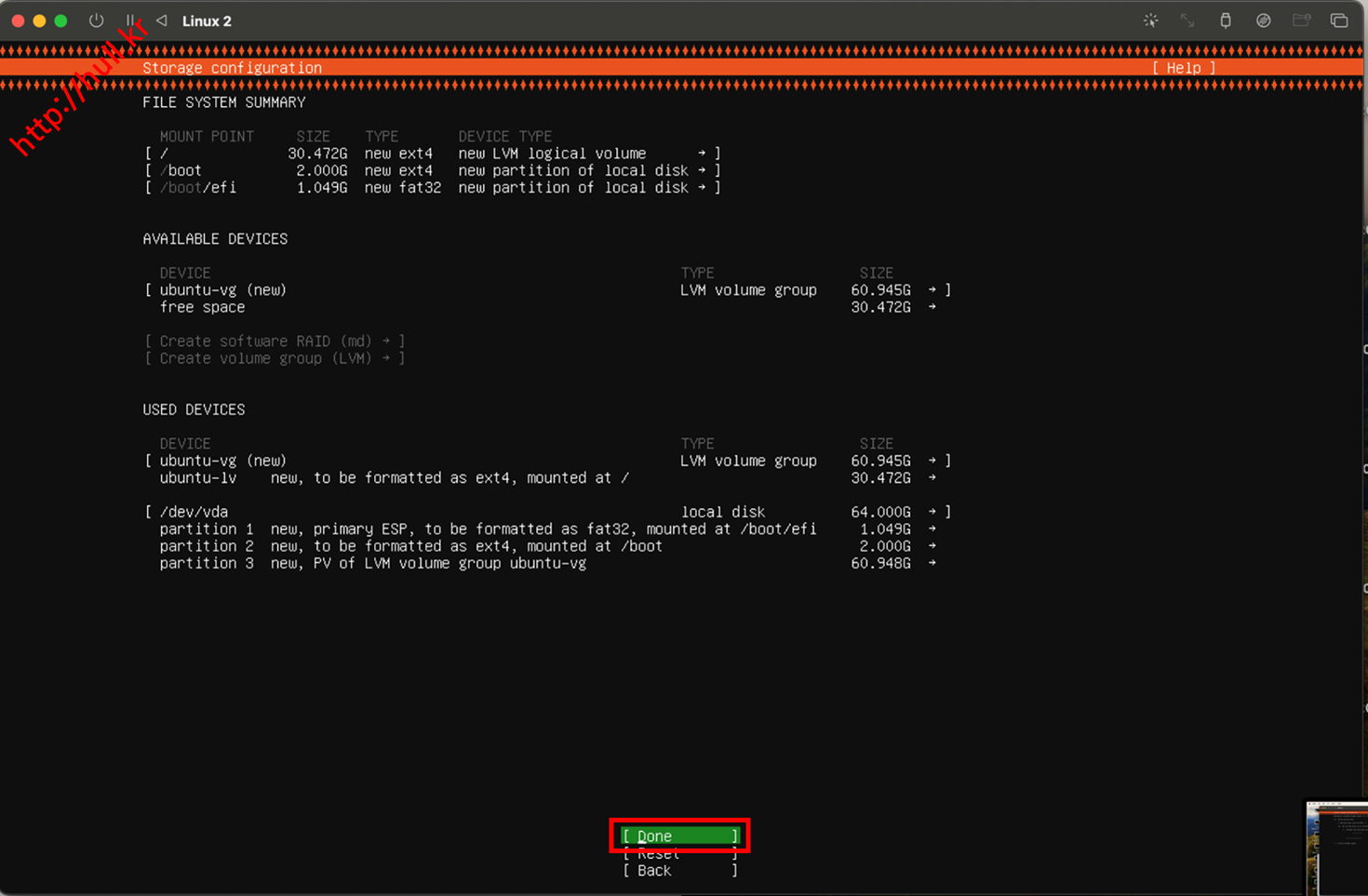The image size is (1368, 896).
Task: Pause the virtual machine
Action: [130, 20]
